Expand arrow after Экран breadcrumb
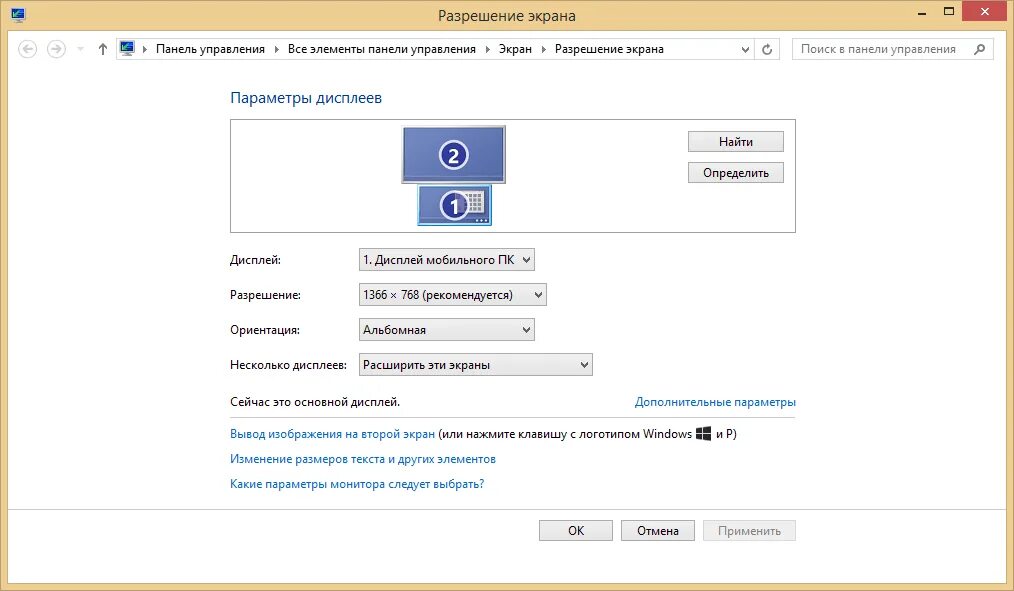1014x591 pixels. (x=543, y=49)
